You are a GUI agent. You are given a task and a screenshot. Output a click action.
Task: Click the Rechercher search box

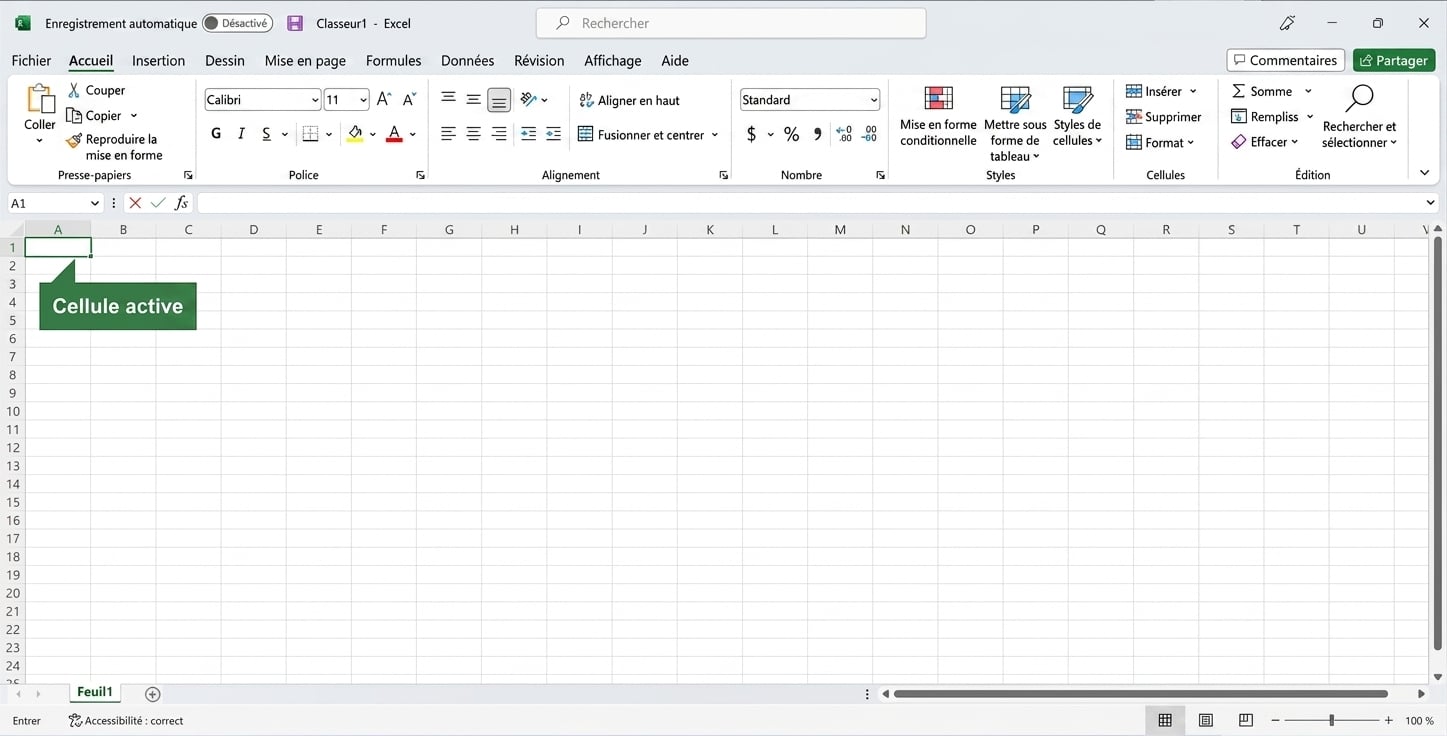pyautogui.click(x=731, y=23)
